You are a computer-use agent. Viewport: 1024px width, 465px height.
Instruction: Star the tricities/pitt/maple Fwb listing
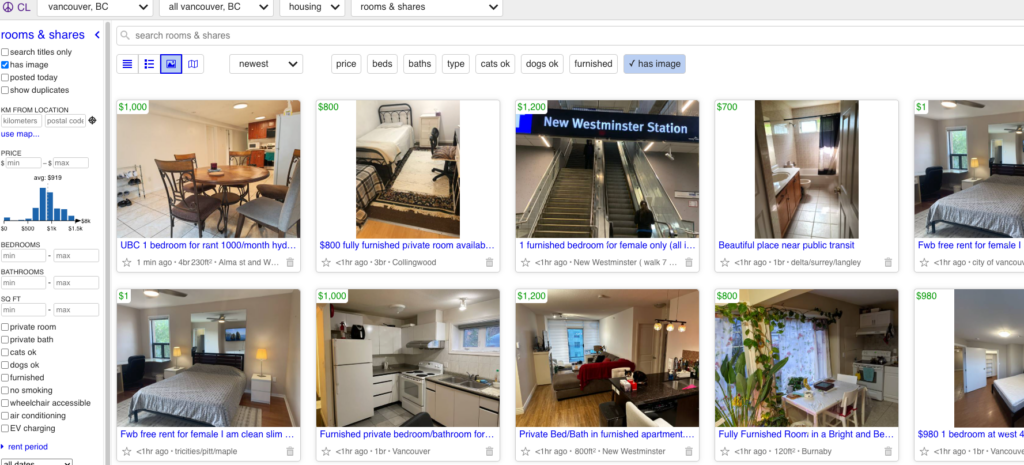[x=127, y=451]
